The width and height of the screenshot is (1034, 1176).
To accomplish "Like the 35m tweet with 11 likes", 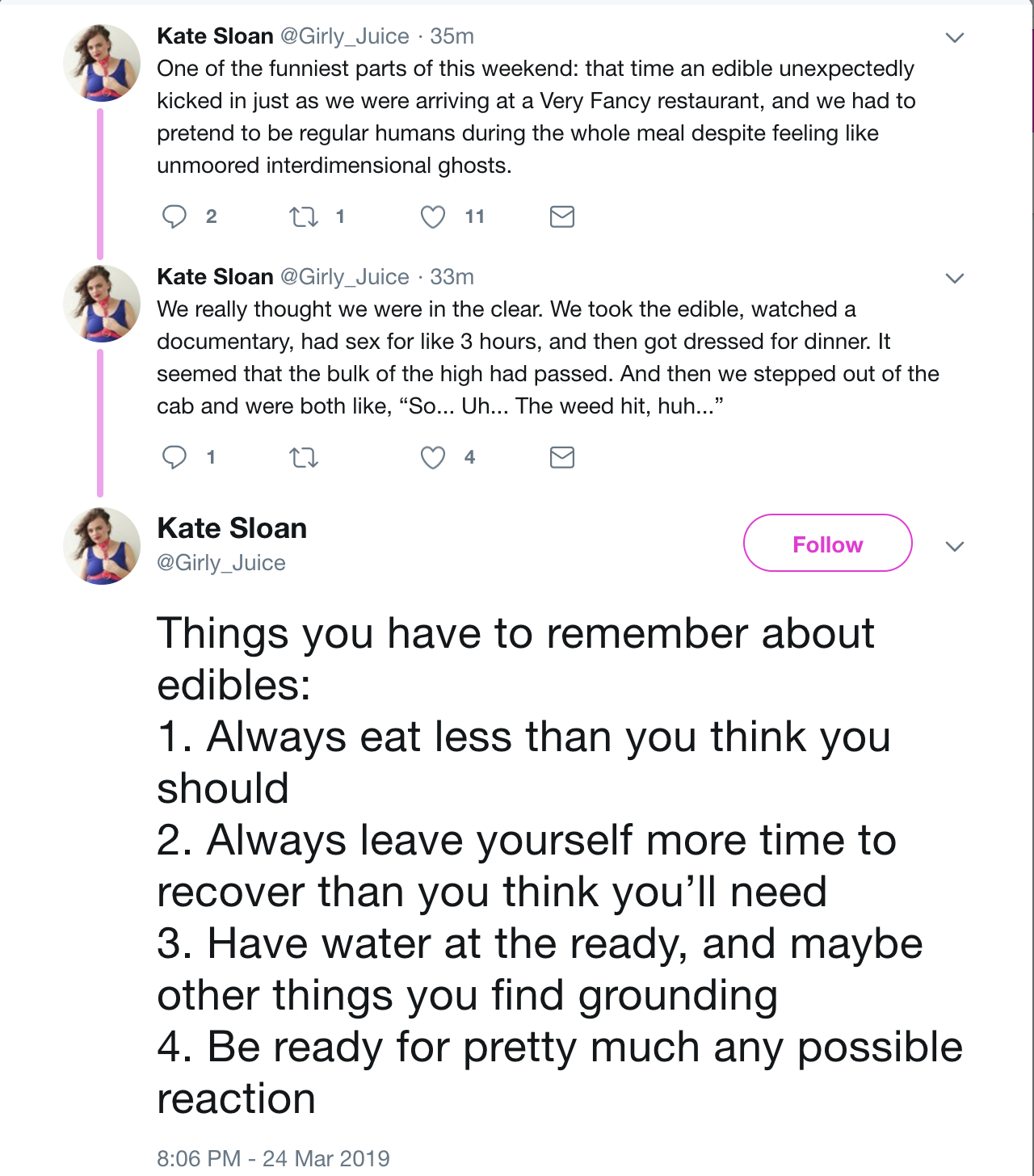I will pyautogui.click(x=433, y=216).
